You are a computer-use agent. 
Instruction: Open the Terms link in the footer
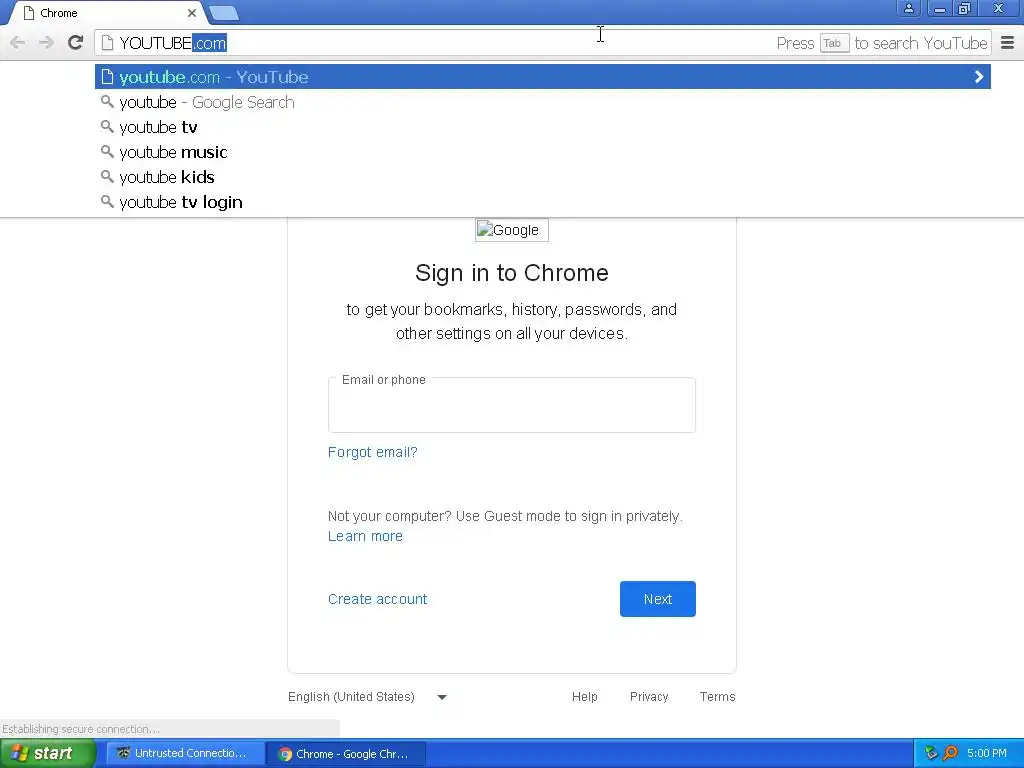point(717,697)
